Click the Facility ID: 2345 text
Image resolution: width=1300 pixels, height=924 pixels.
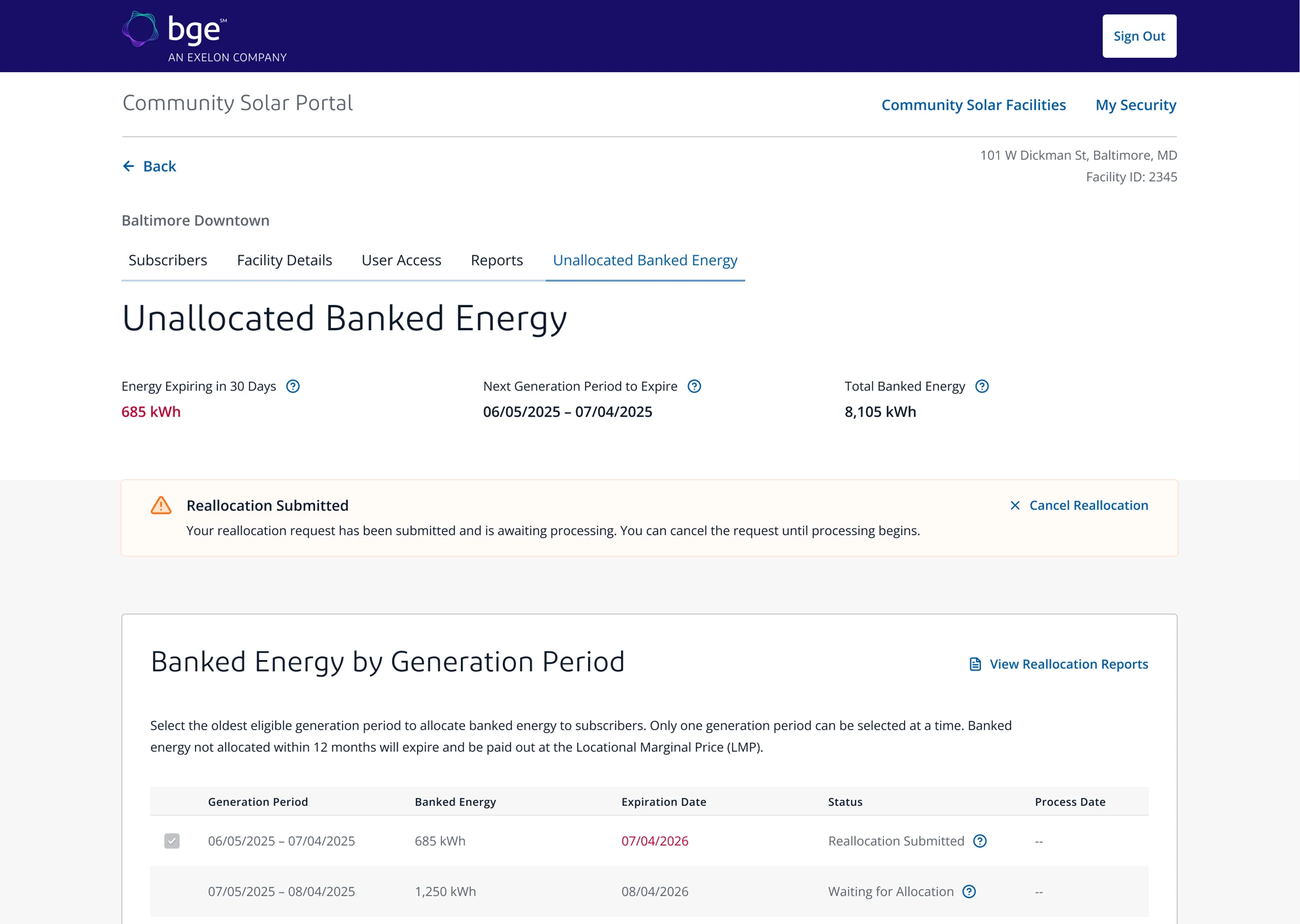(1131, 177)
